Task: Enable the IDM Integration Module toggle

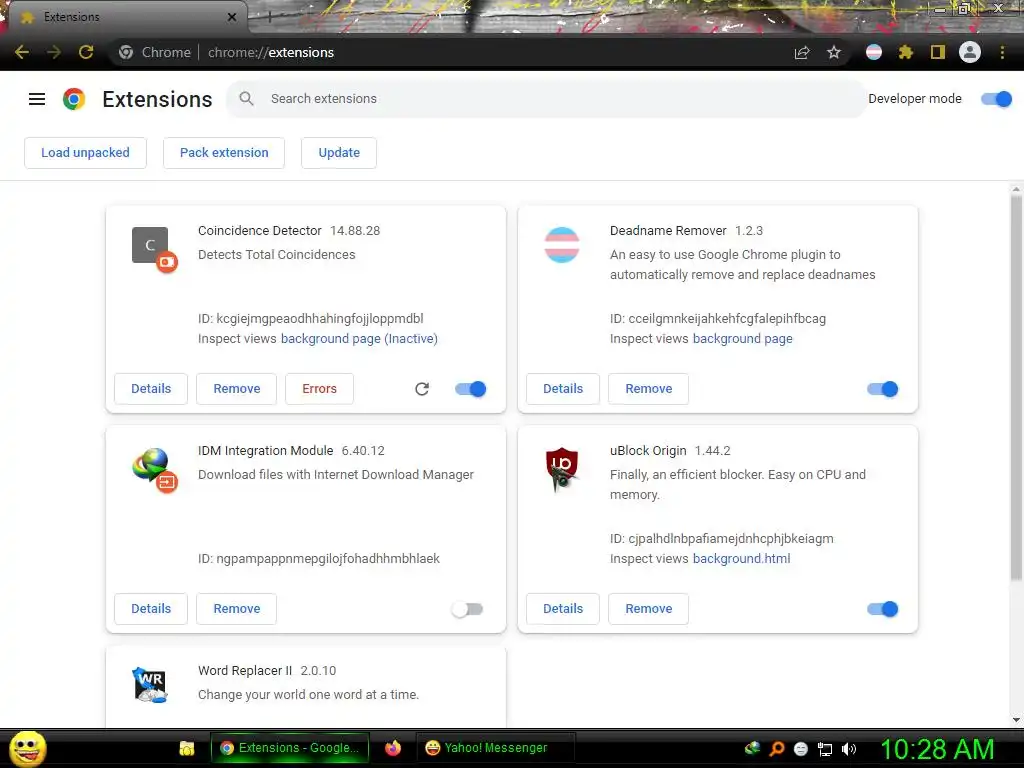Action: (467, 609)
